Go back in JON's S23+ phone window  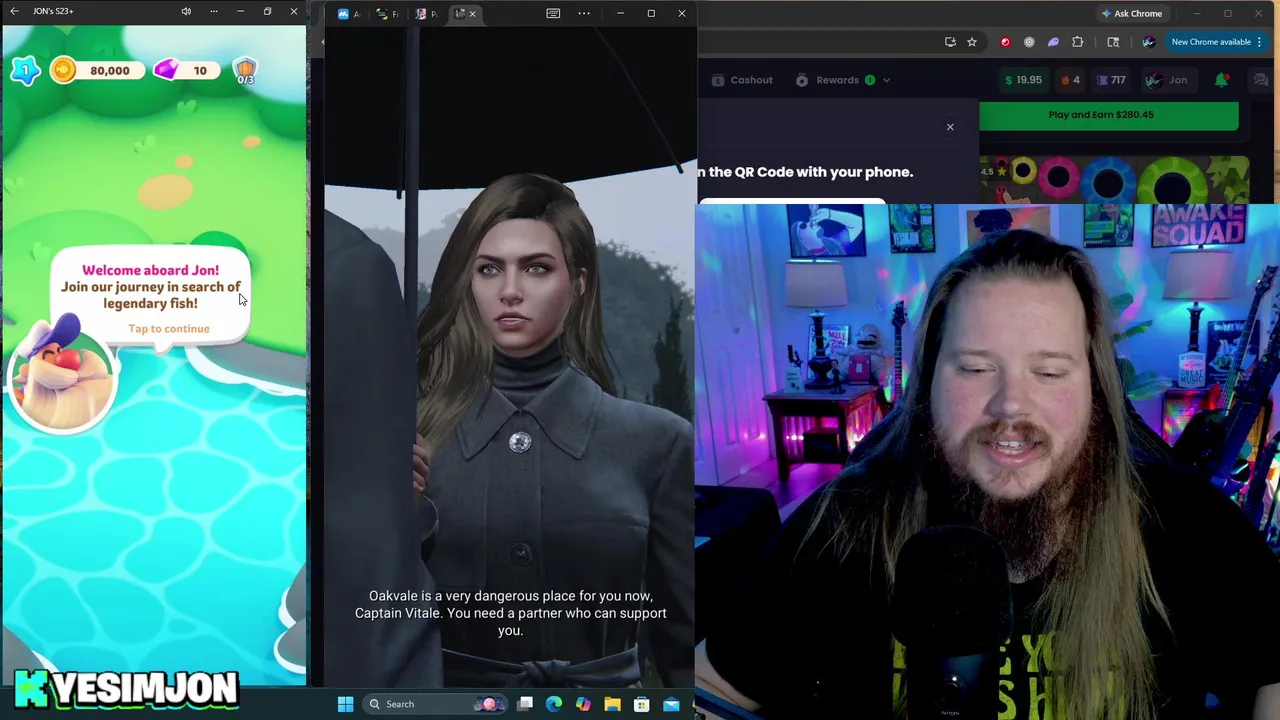coord(14,11)
